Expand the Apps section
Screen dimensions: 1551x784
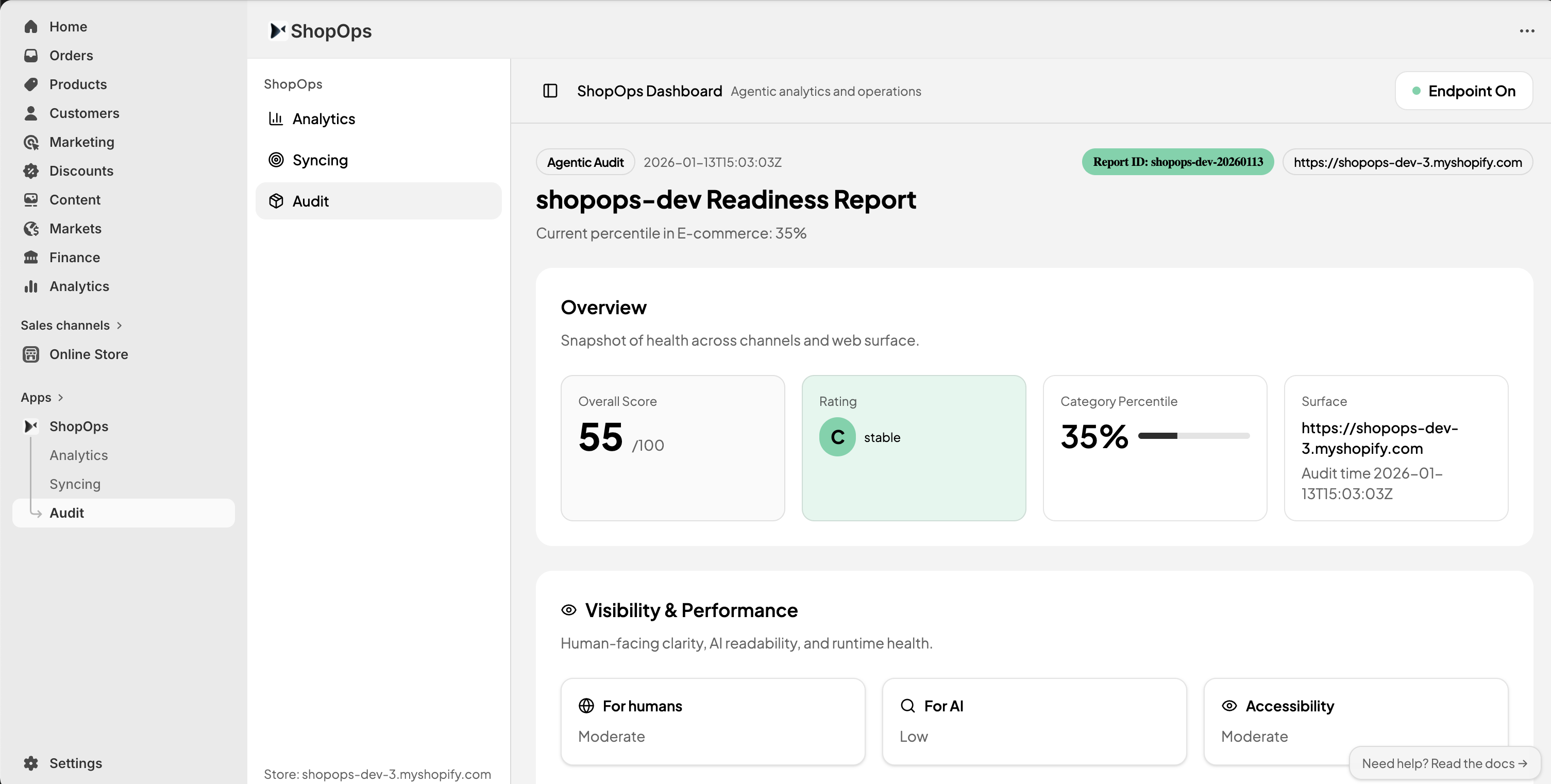point(60,397)
